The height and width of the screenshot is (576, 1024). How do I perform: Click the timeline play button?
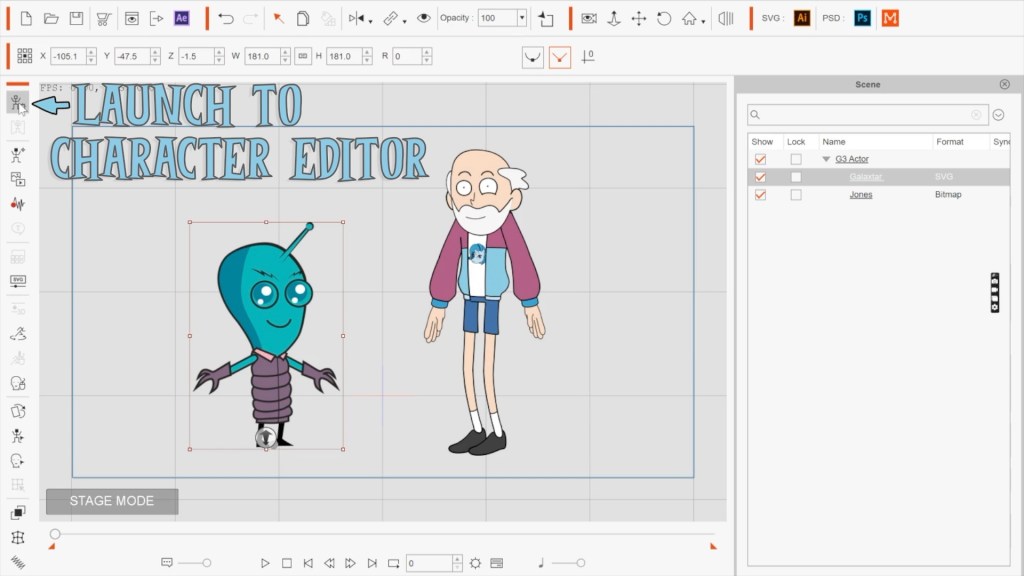[x=265, y=563]
